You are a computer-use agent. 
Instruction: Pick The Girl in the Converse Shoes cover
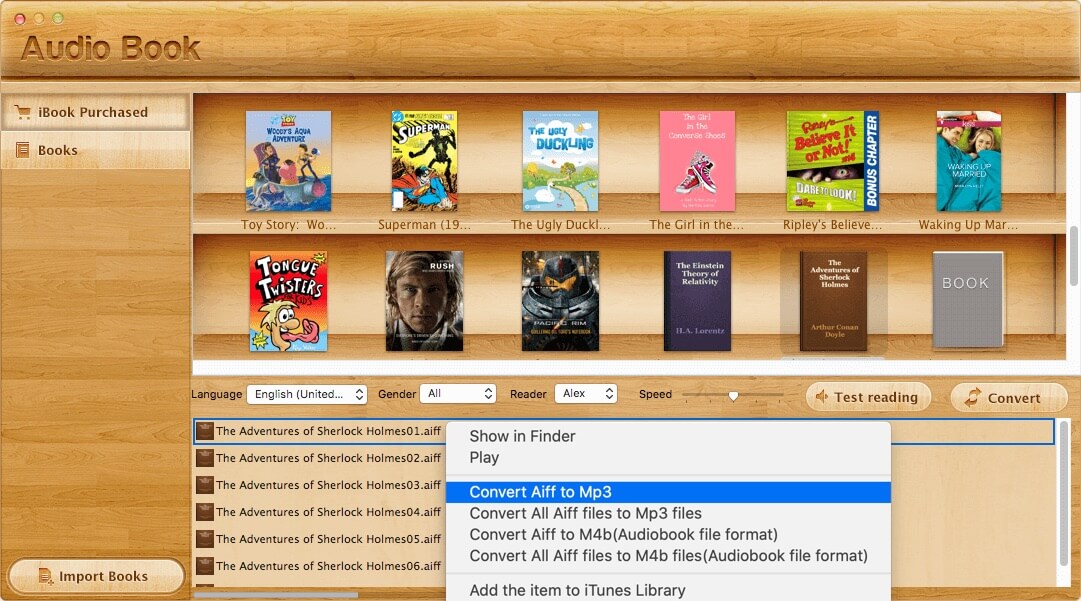697,161
